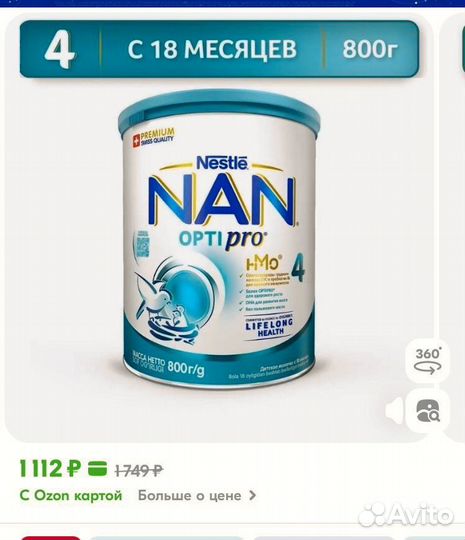Click the 800г label in banner
The image size is (465, 540).
click(x=371, y=49)
